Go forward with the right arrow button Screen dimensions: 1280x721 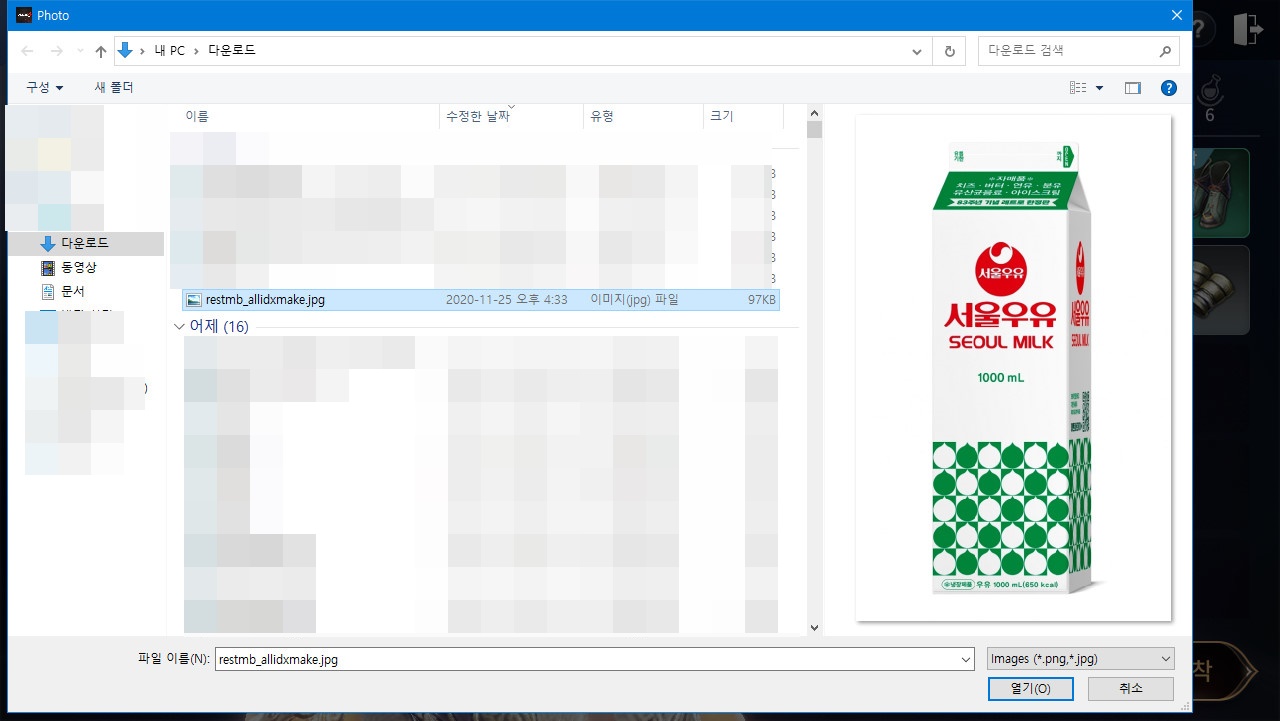tap(57, 51)
